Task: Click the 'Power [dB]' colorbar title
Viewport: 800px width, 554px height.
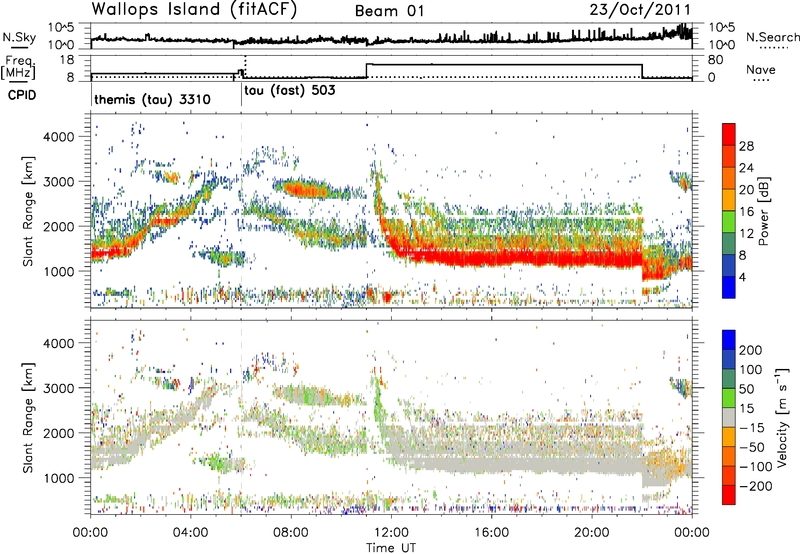Action: coord(763,211)
